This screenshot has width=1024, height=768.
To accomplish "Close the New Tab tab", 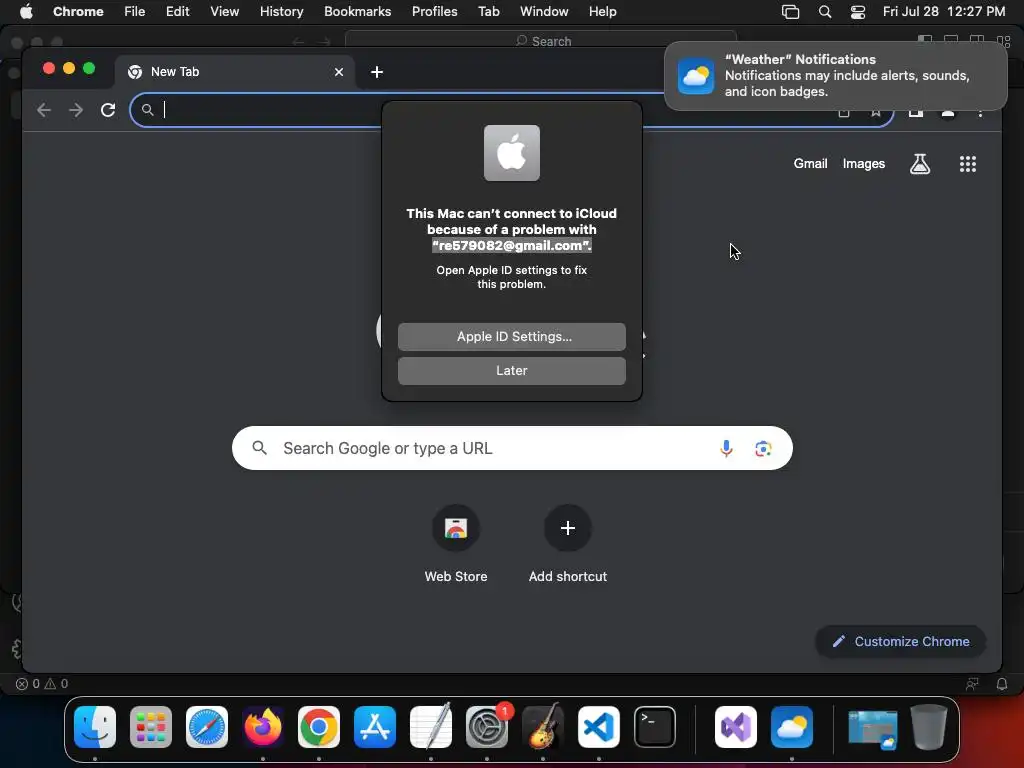I will (x=338, y=72).
